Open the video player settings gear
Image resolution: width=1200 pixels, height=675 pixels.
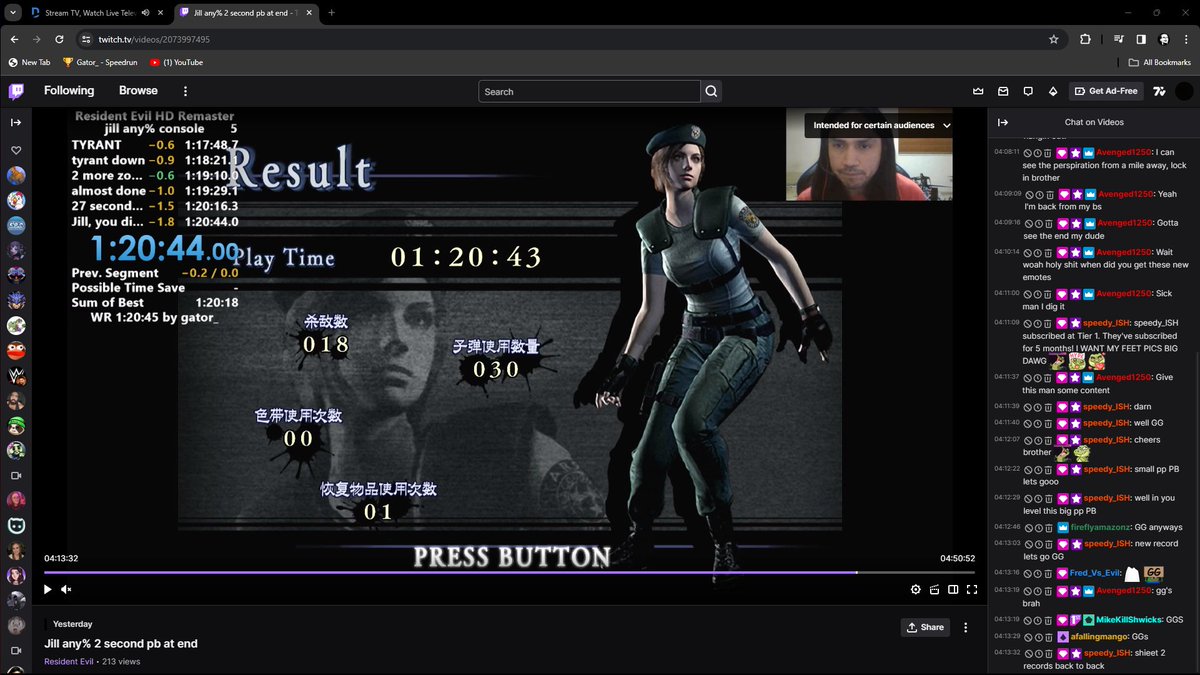click(x=916, y=589)
